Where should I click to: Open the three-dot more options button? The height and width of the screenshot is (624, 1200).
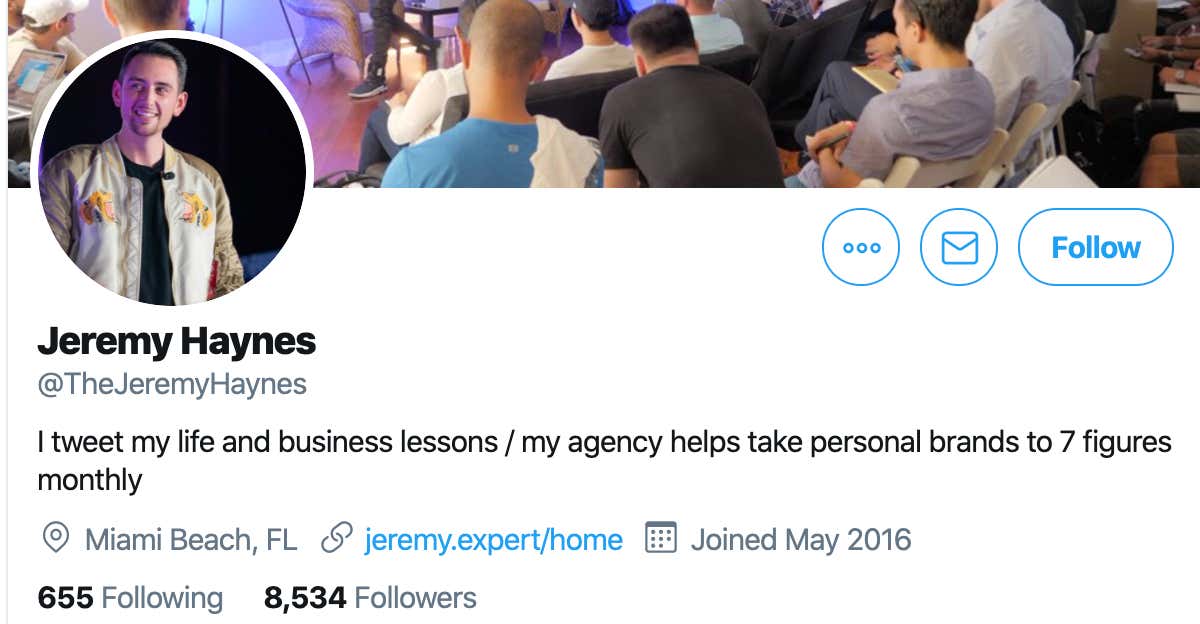pos(861,247)
